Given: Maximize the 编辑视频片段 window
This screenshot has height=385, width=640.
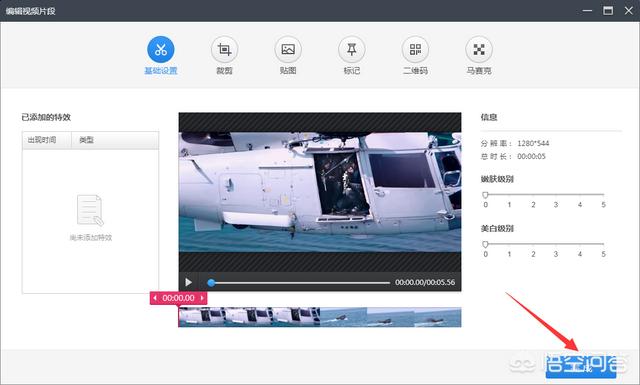Looking at the screenshot, I should [608, 11].
